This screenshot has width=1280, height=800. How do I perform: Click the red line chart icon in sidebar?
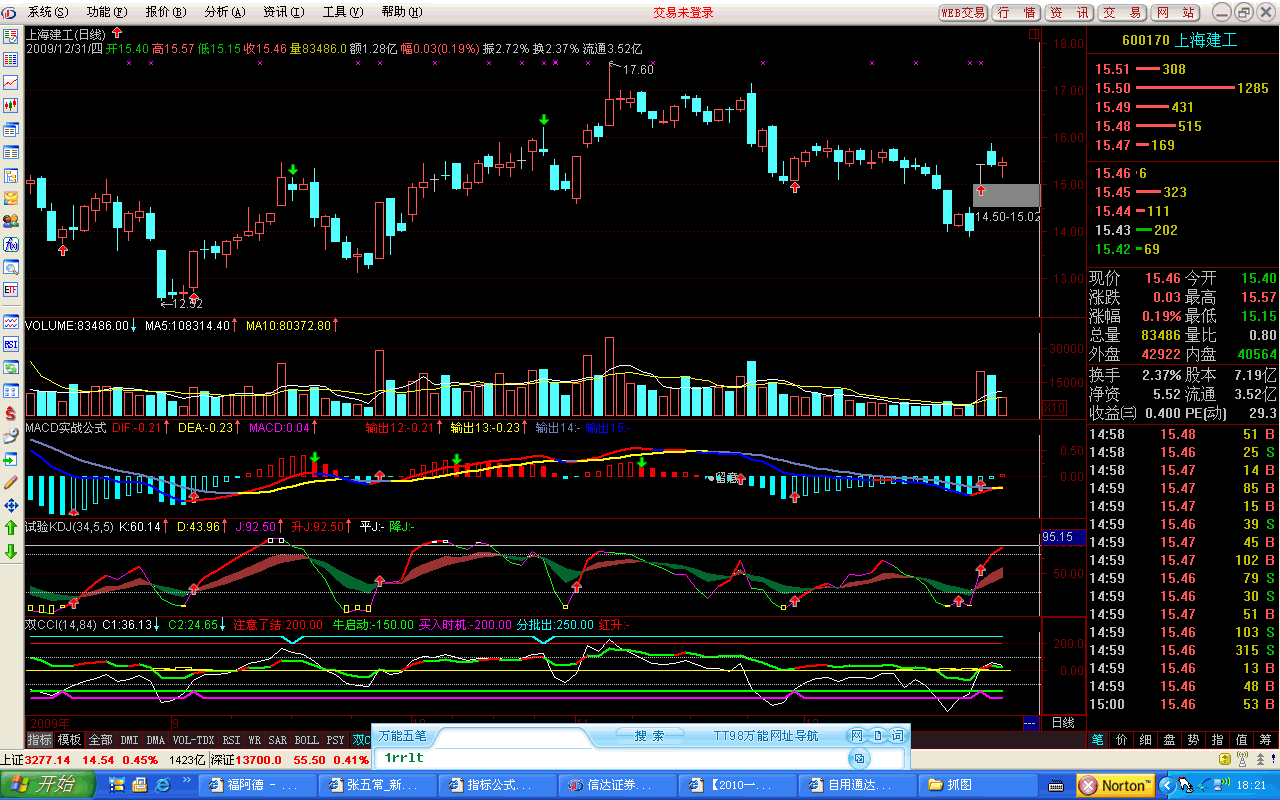[x=11, y=82]
